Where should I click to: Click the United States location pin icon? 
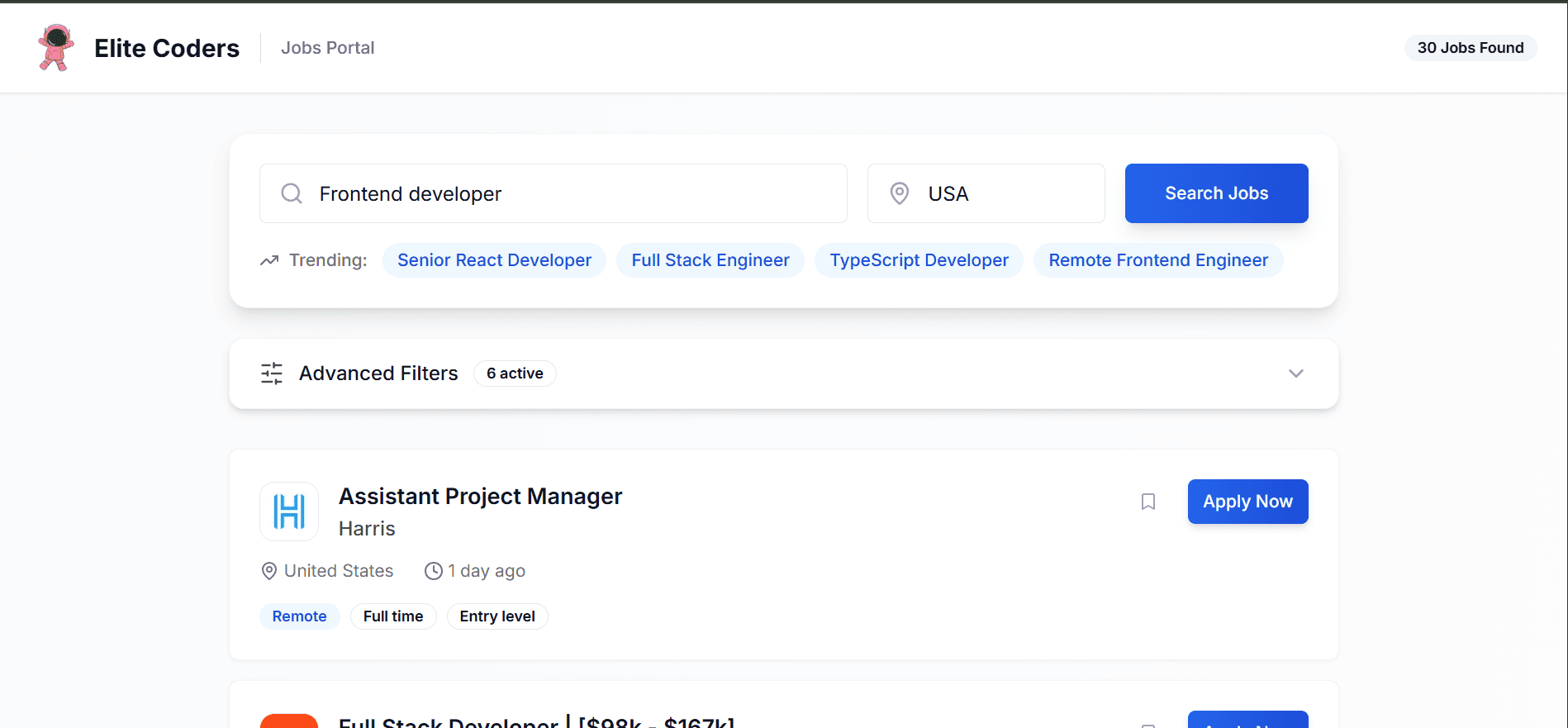point(268,571)
